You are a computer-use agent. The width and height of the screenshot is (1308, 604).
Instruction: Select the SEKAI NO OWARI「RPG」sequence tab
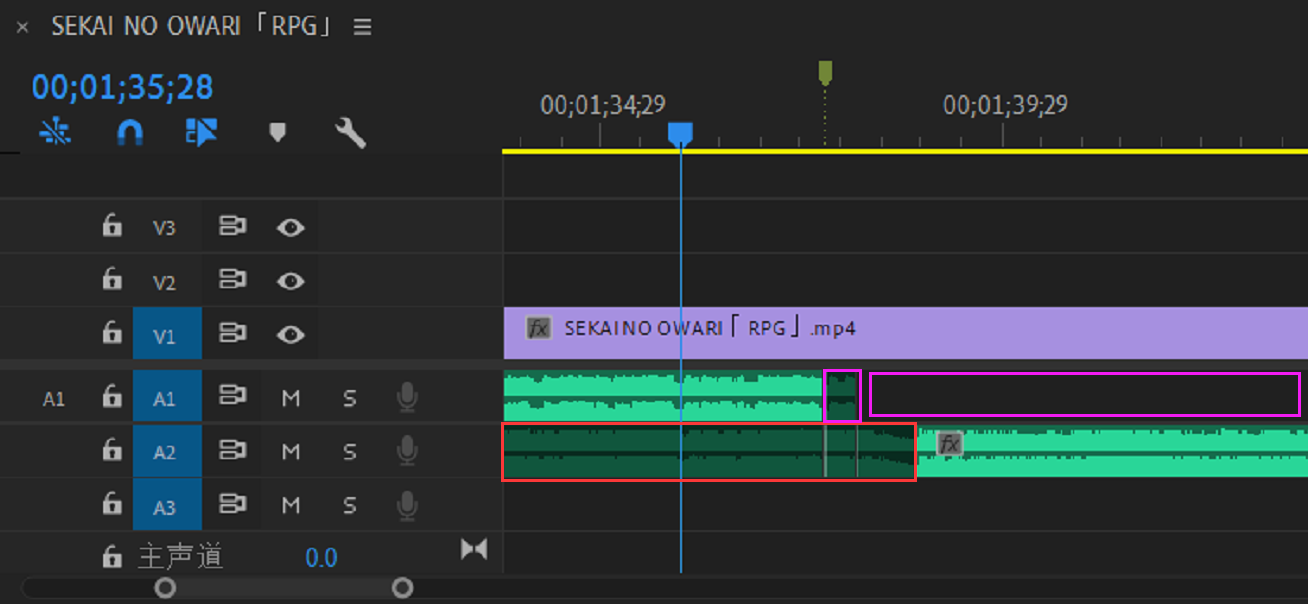(x=190, y=27)
